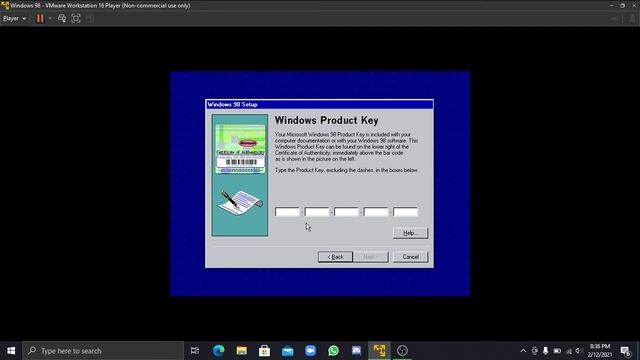Viewport: 640px width, 360px height.
Task: Click the first product key box
Action: pos(287,212)
